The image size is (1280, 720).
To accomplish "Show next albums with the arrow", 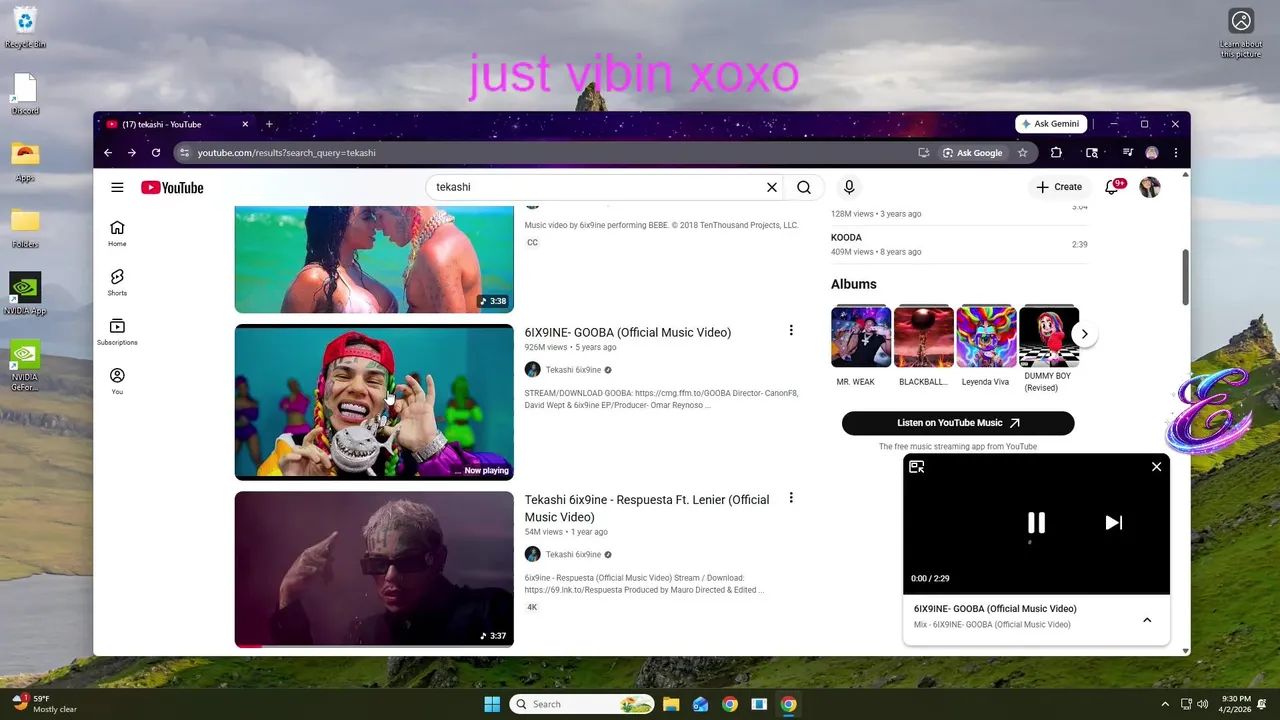I will [x=1084, y=335].
